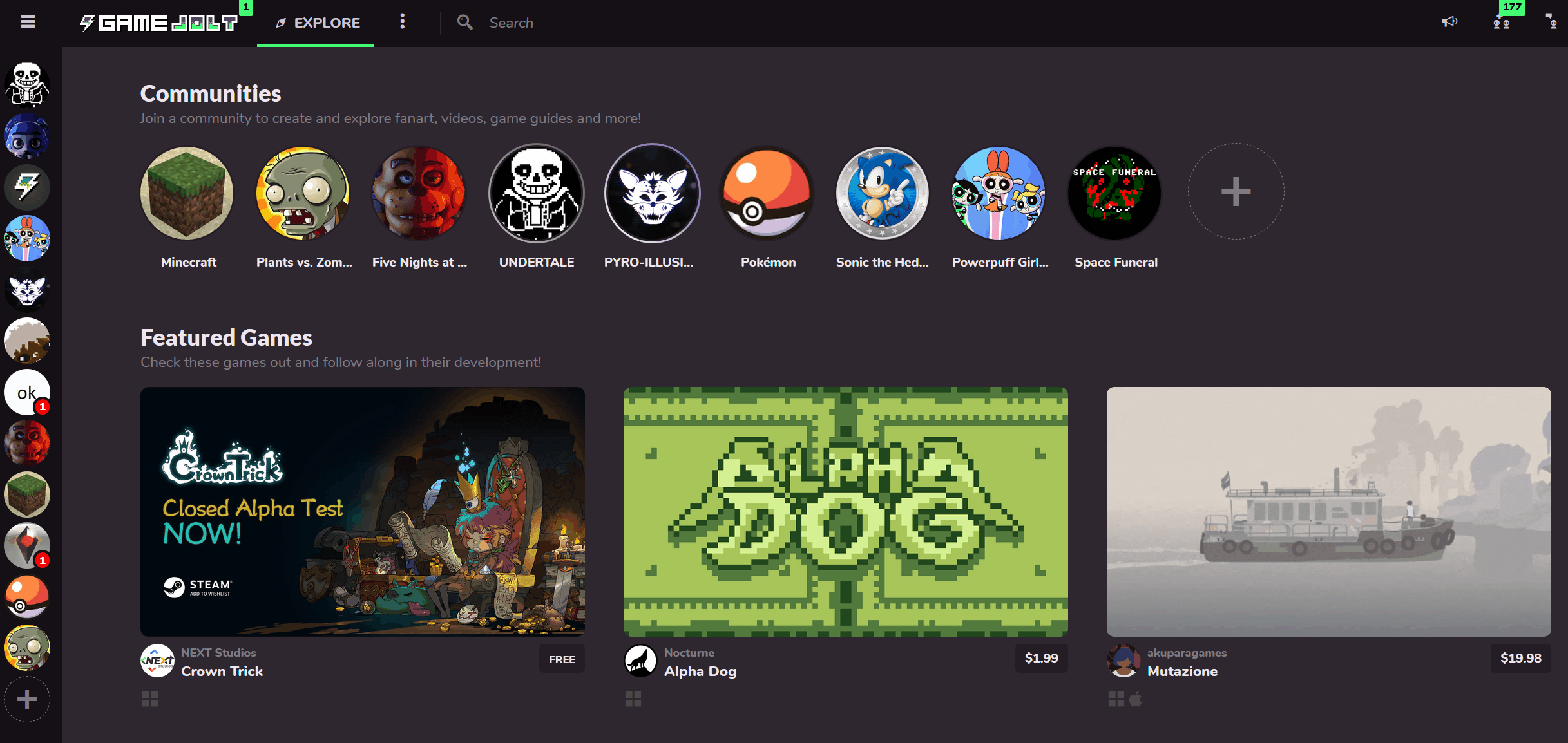Click the Five Nights at... community icon
The width and height of the screenshot is (1568, 743).
419,192
